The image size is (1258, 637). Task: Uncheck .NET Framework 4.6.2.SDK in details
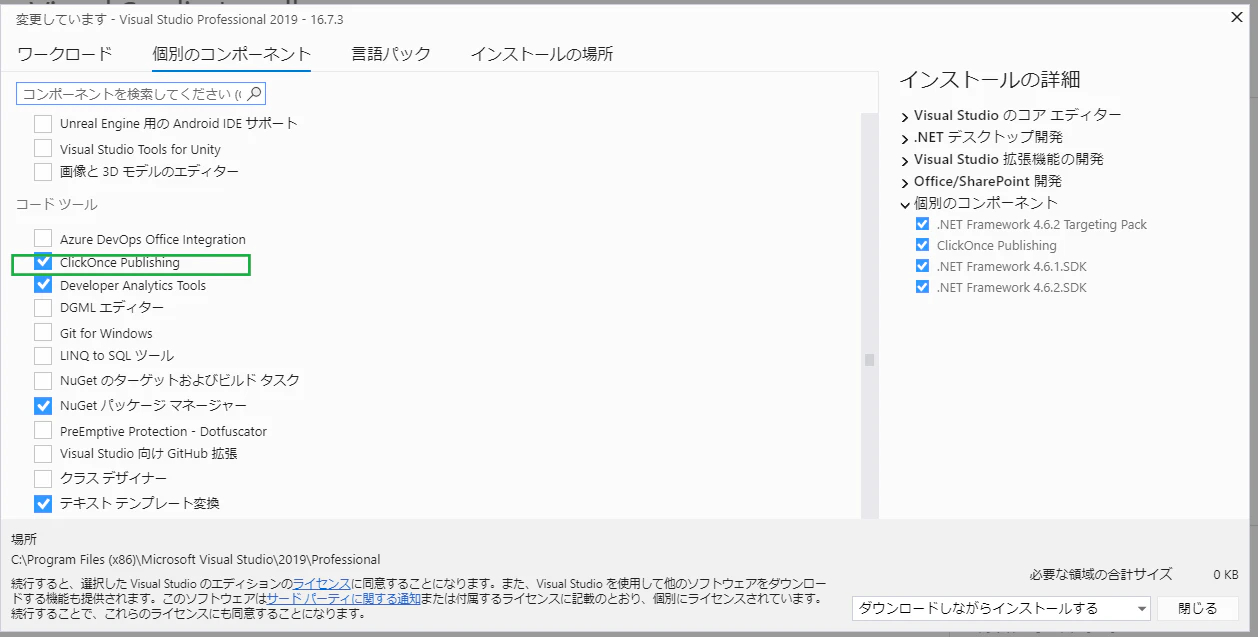tap(922, 287)
